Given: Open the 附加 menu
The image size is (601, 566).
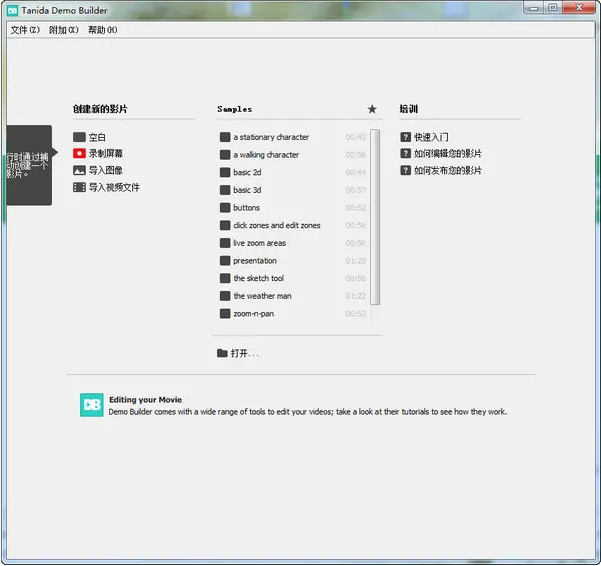Looking at the screenshot, I should pyautogui.click(x=64, y=30).
